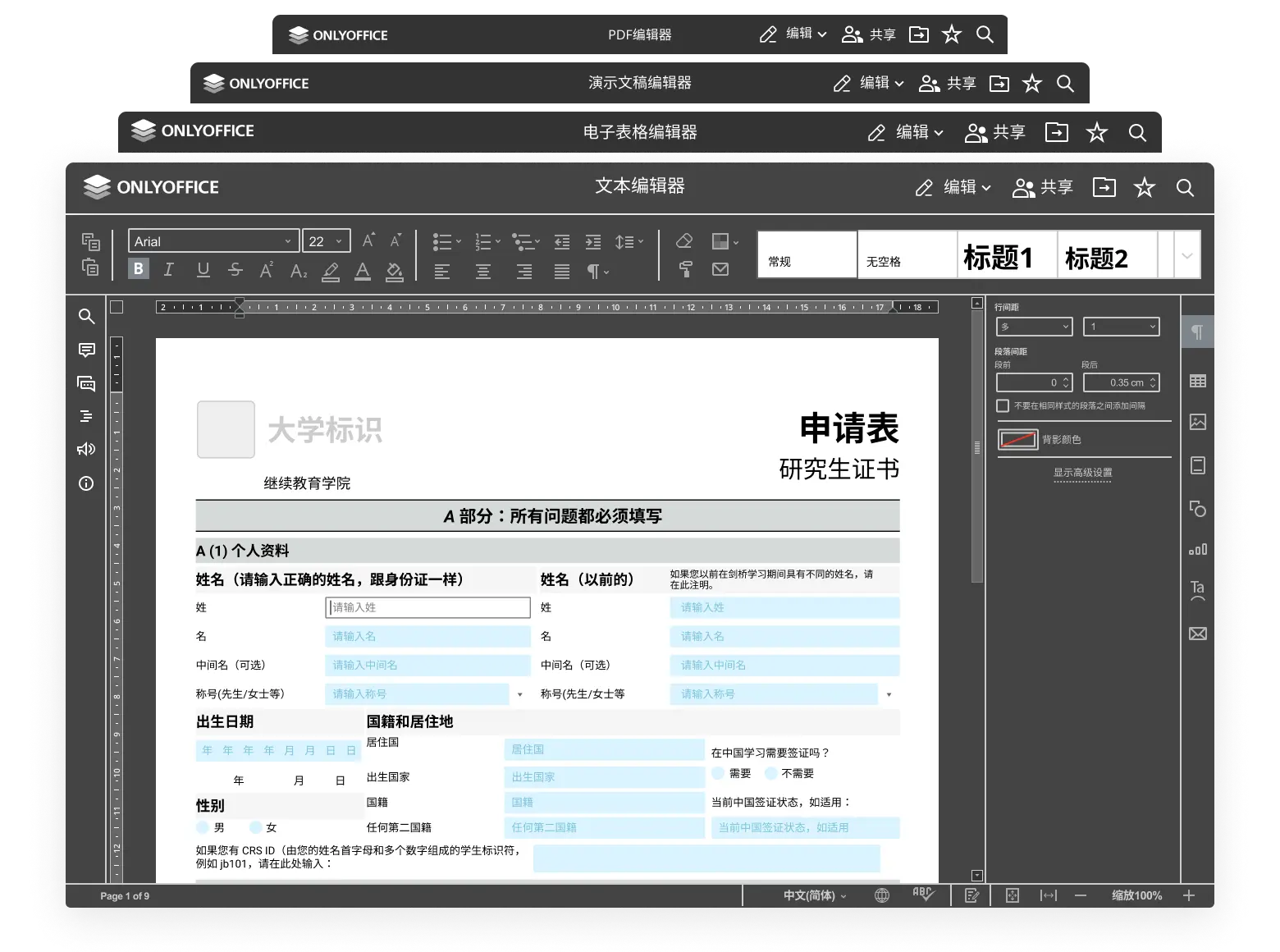
Task: Click the mail merge envelope icon in toolbar
Action: click(720, 269)
